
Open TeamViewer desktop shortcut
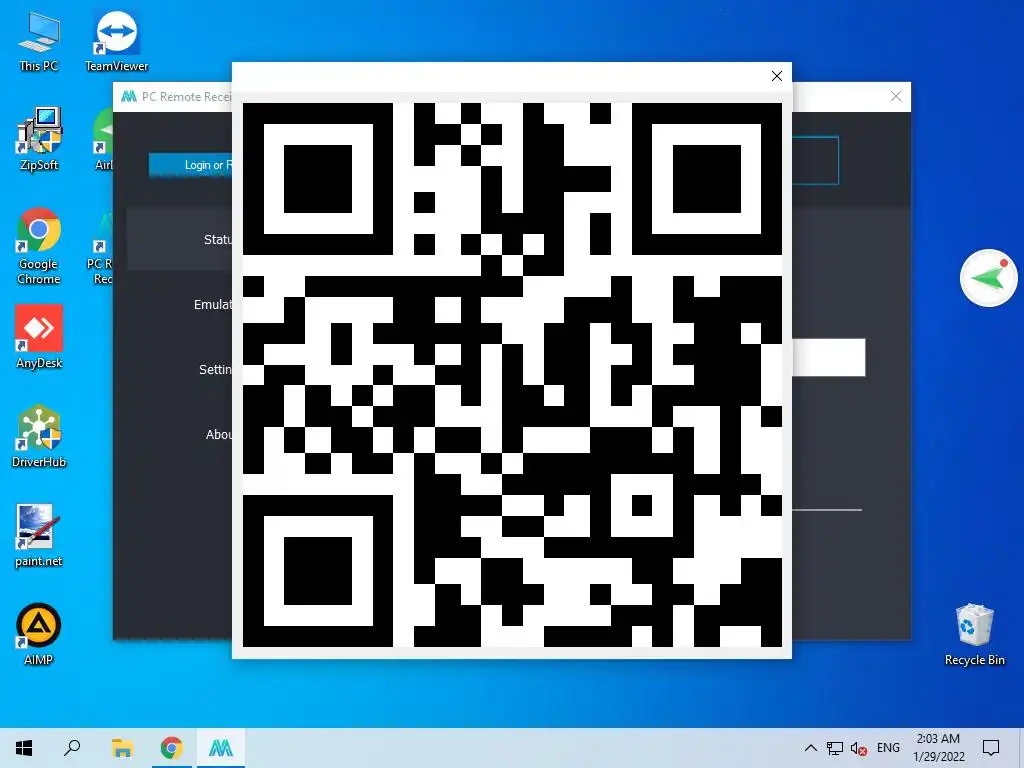tap(117, 41)
